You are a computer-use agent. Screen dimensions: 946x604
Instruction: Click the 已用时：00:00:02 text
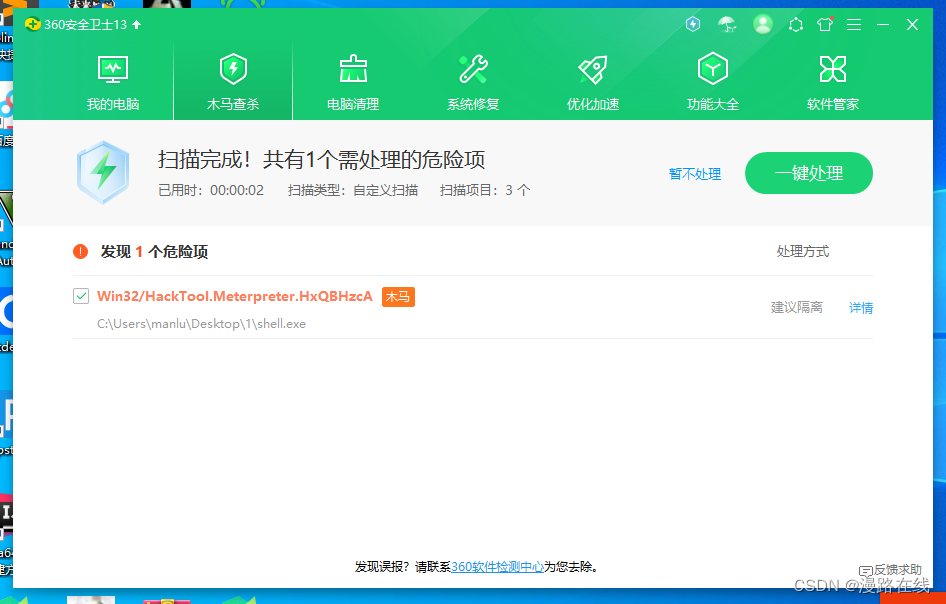(211, 191)
